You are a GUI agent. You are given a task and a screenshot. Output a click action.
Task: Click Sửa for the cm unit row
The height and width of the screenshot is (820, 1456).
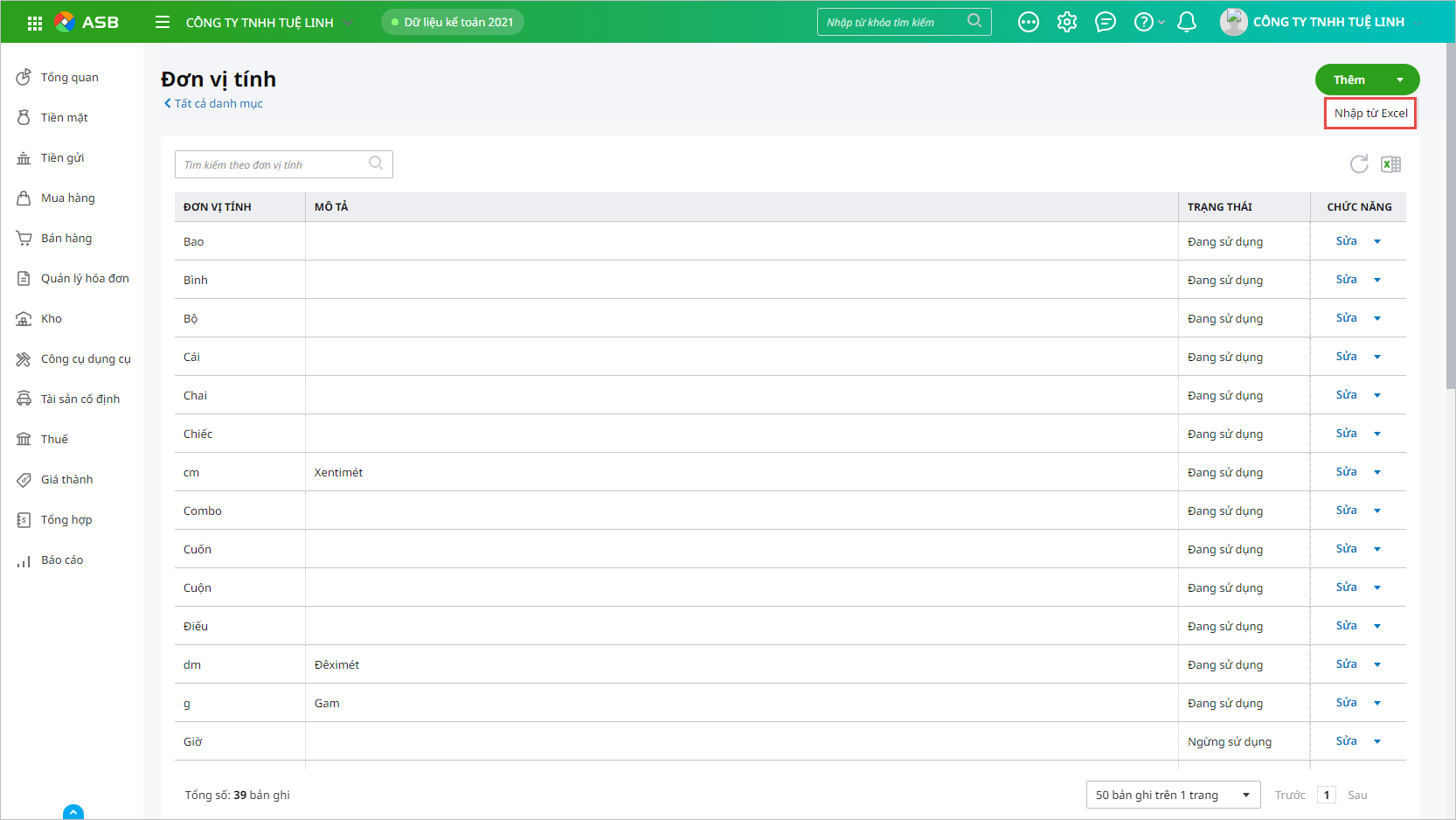[x=1346, y=472]
